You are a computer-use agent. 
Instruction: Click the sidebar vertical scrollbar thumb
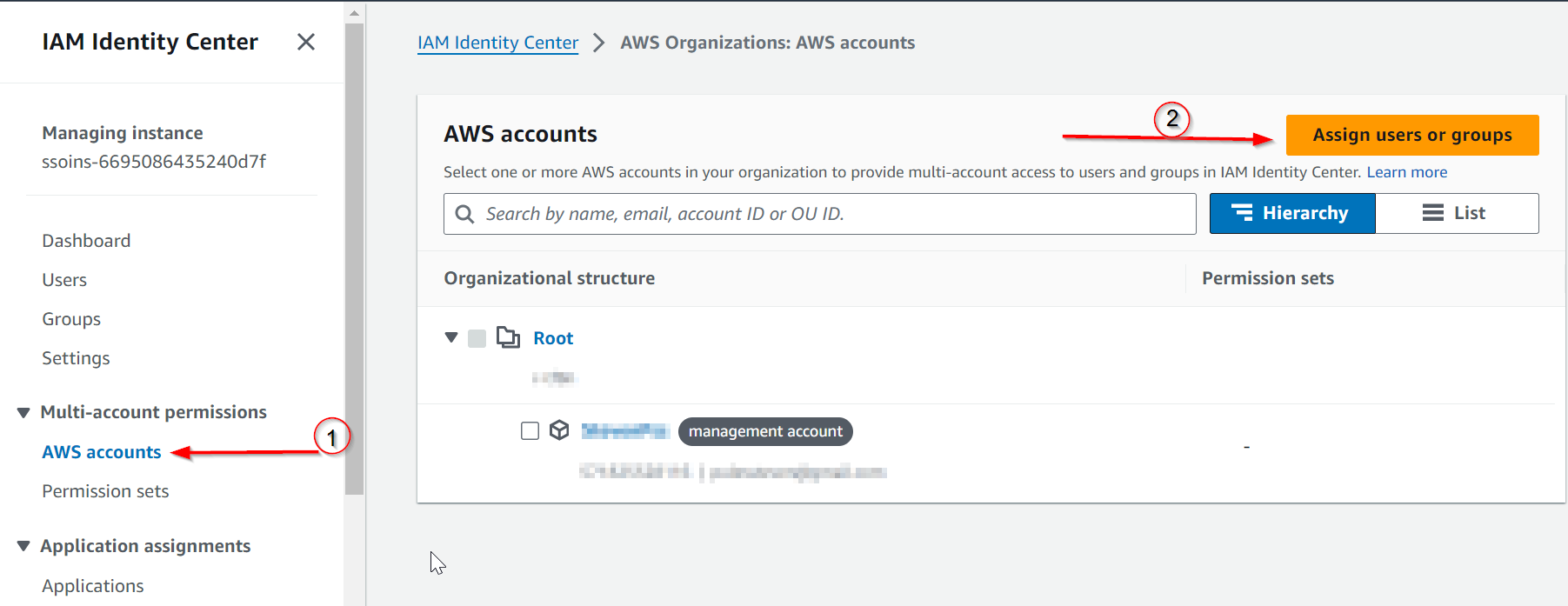354,259
